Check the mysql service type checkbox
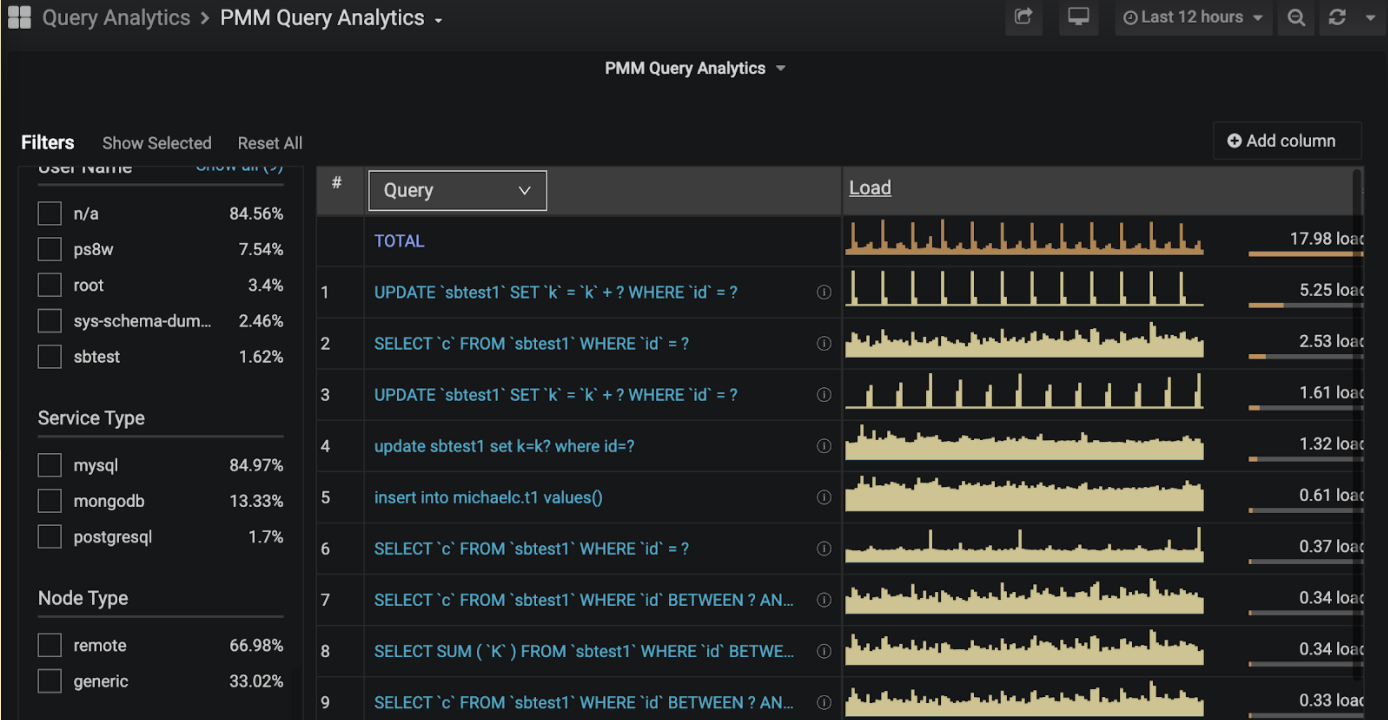This screenshot has height=720, width=1388. point(49,464)
